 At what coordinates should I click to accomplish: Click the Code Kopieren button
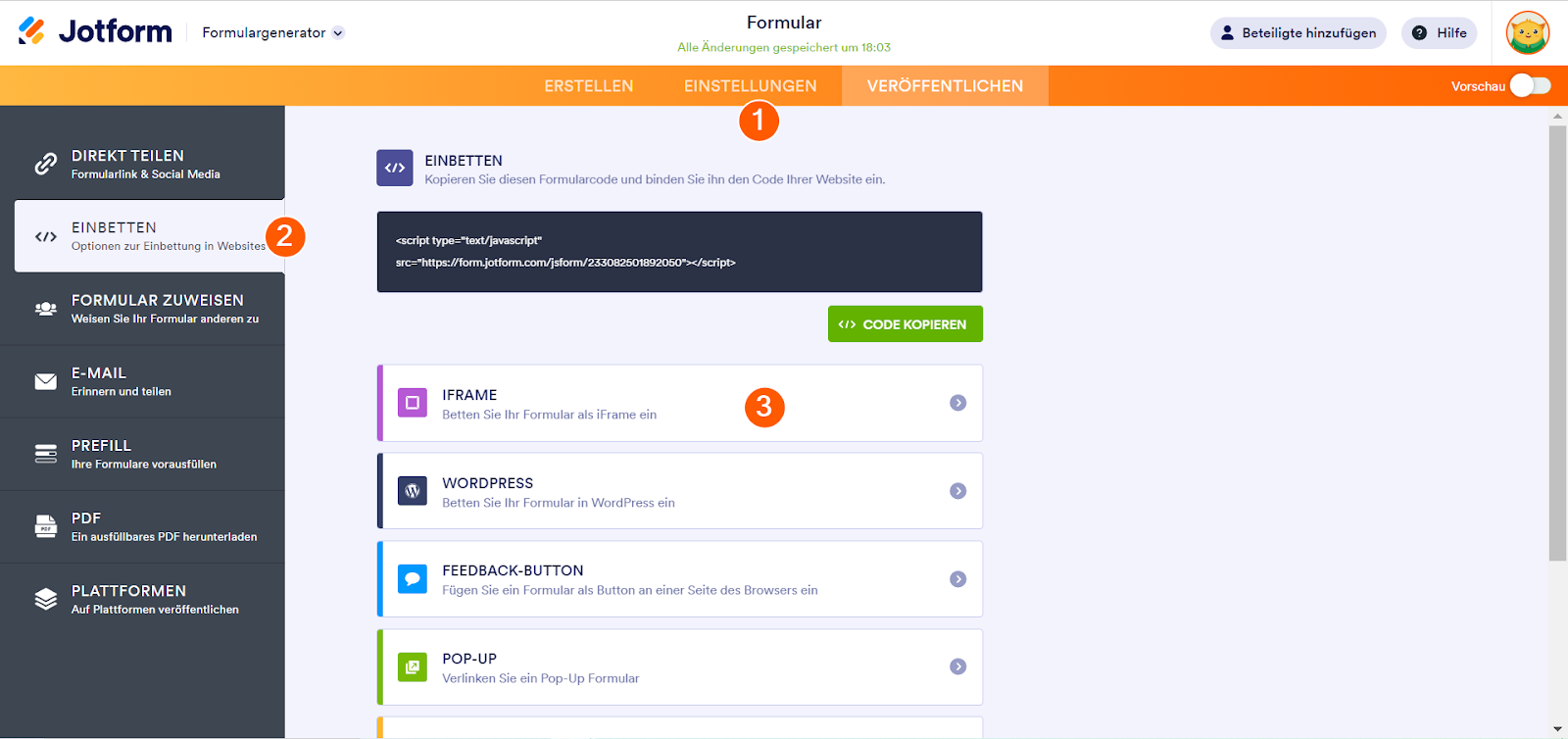coord(905,324)
